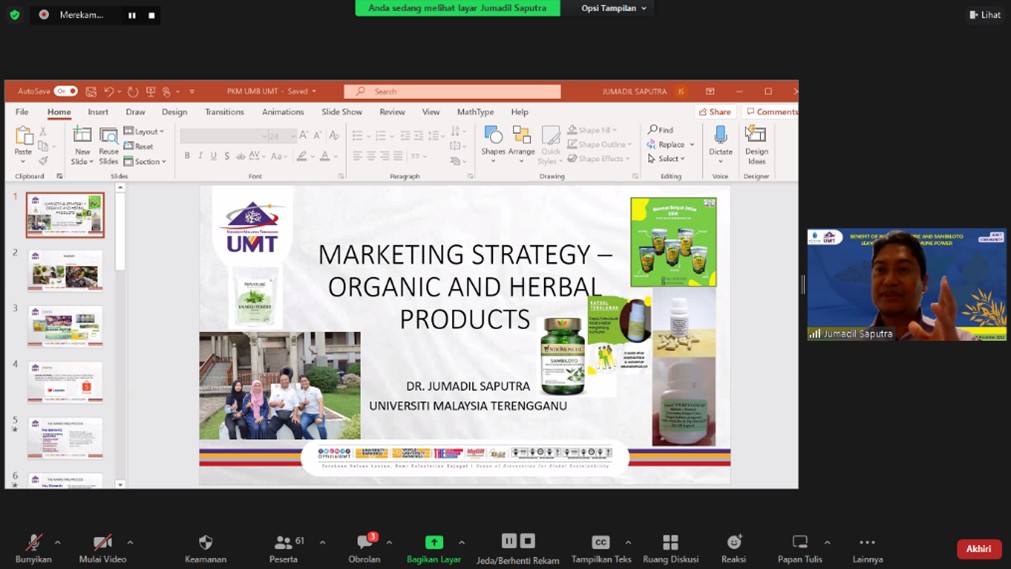
Task: Switch to the Design ribbon tab
Action: (174, 112)
